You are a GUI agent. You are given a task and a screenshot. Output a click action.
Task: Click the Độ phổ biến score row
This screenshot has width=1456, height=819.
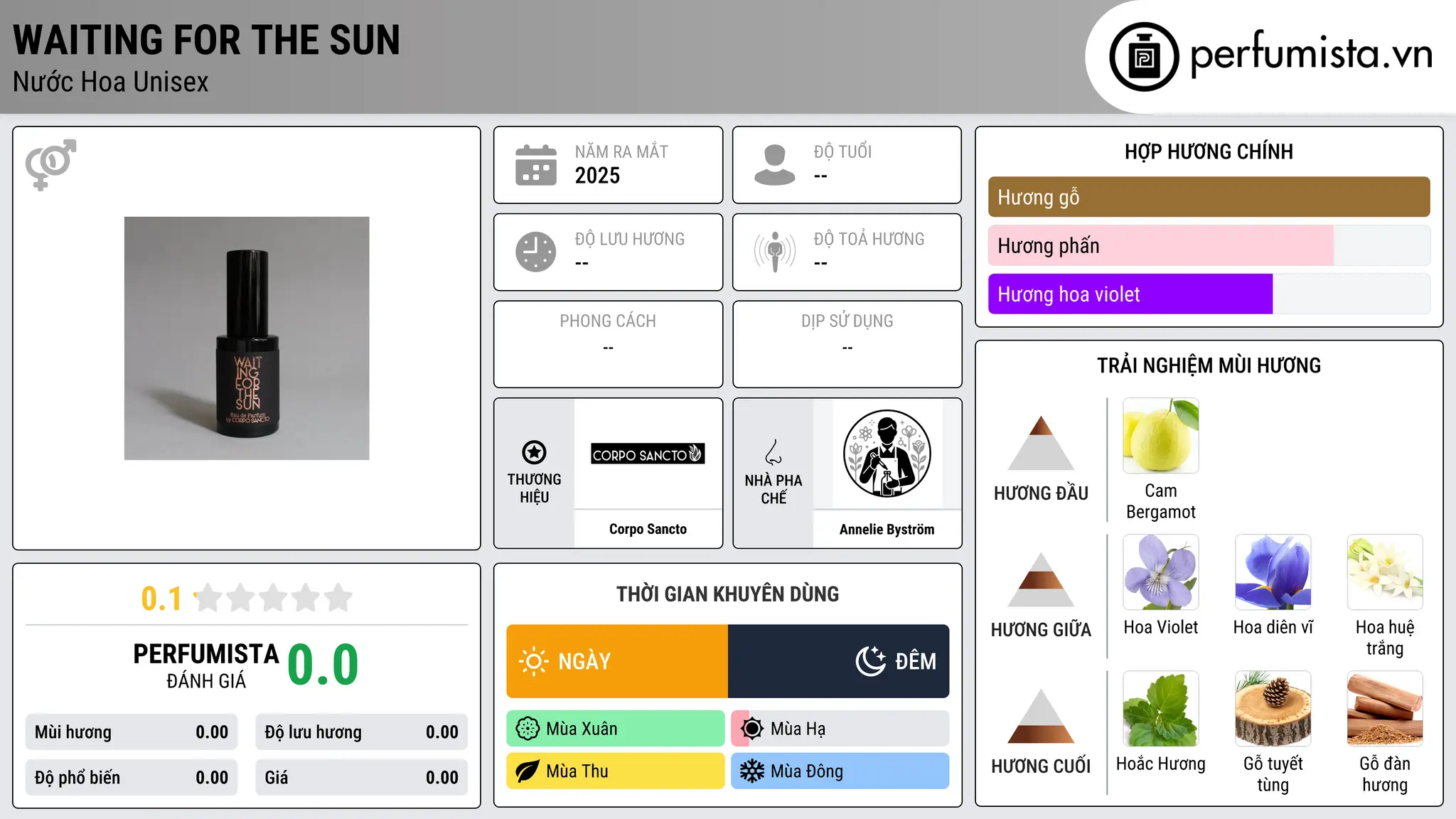[x=132, y=778]
